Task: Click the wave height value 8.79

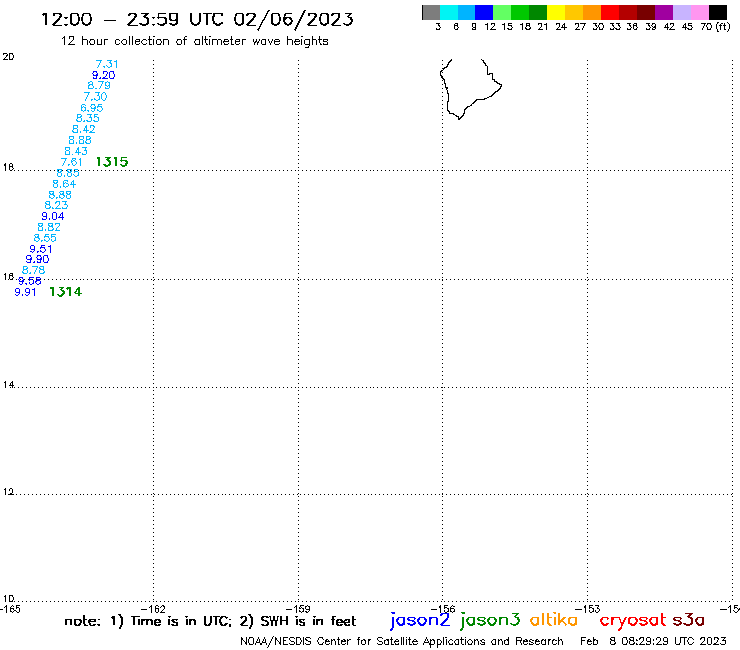Action: 99,85
